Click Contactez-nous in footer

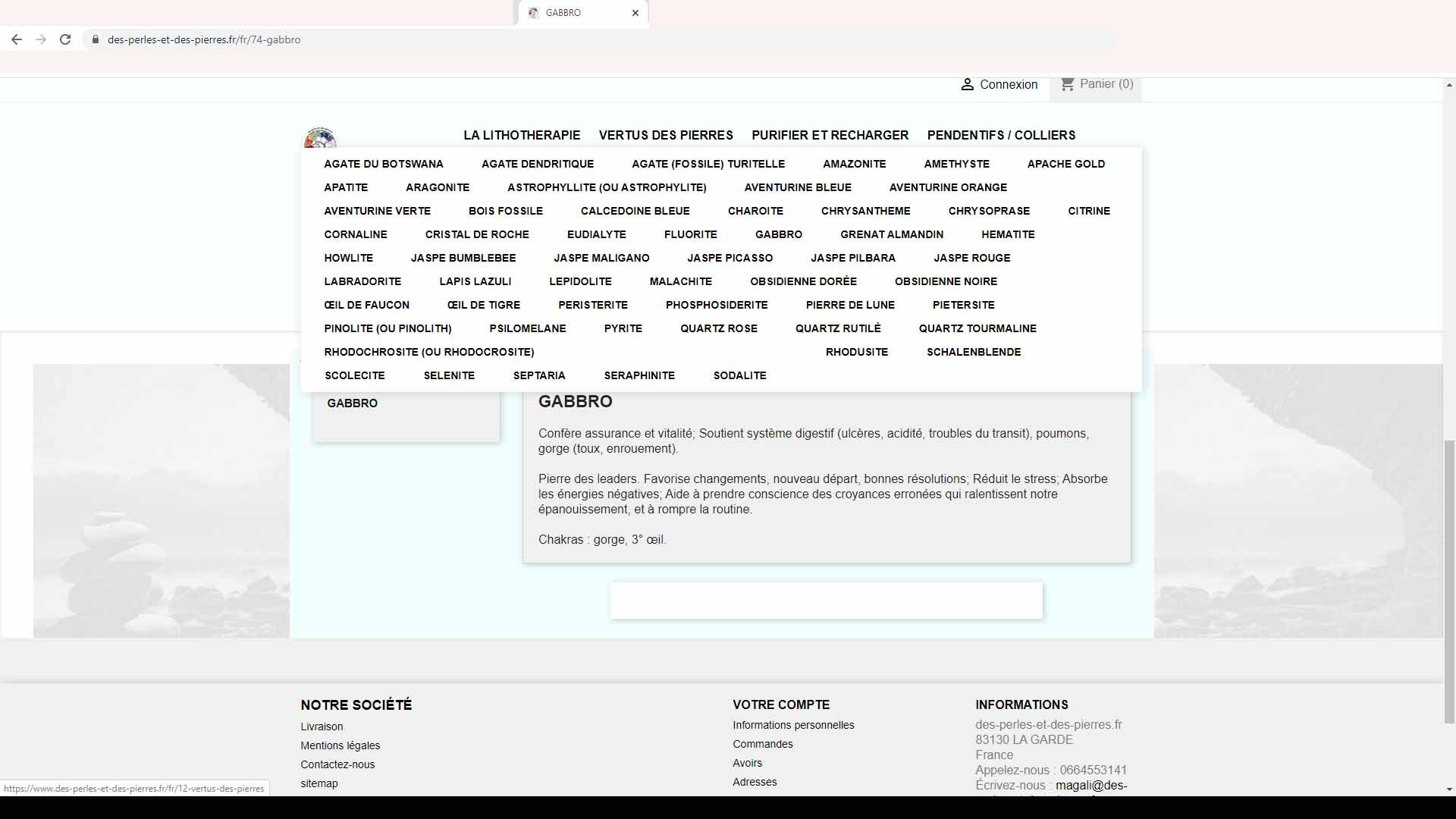point(337,764)
